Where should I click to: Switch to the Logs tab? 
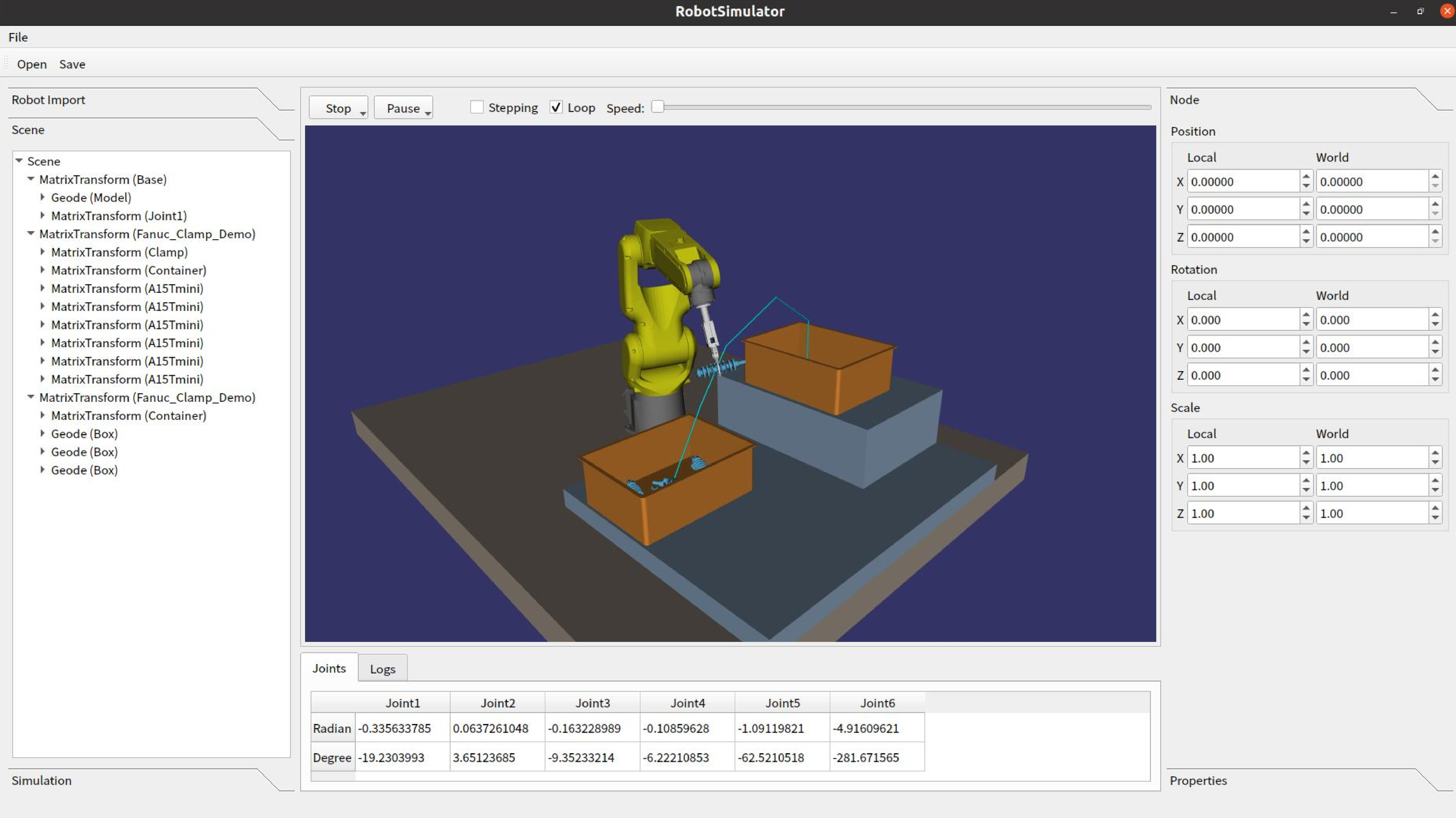tap(383, 669)
